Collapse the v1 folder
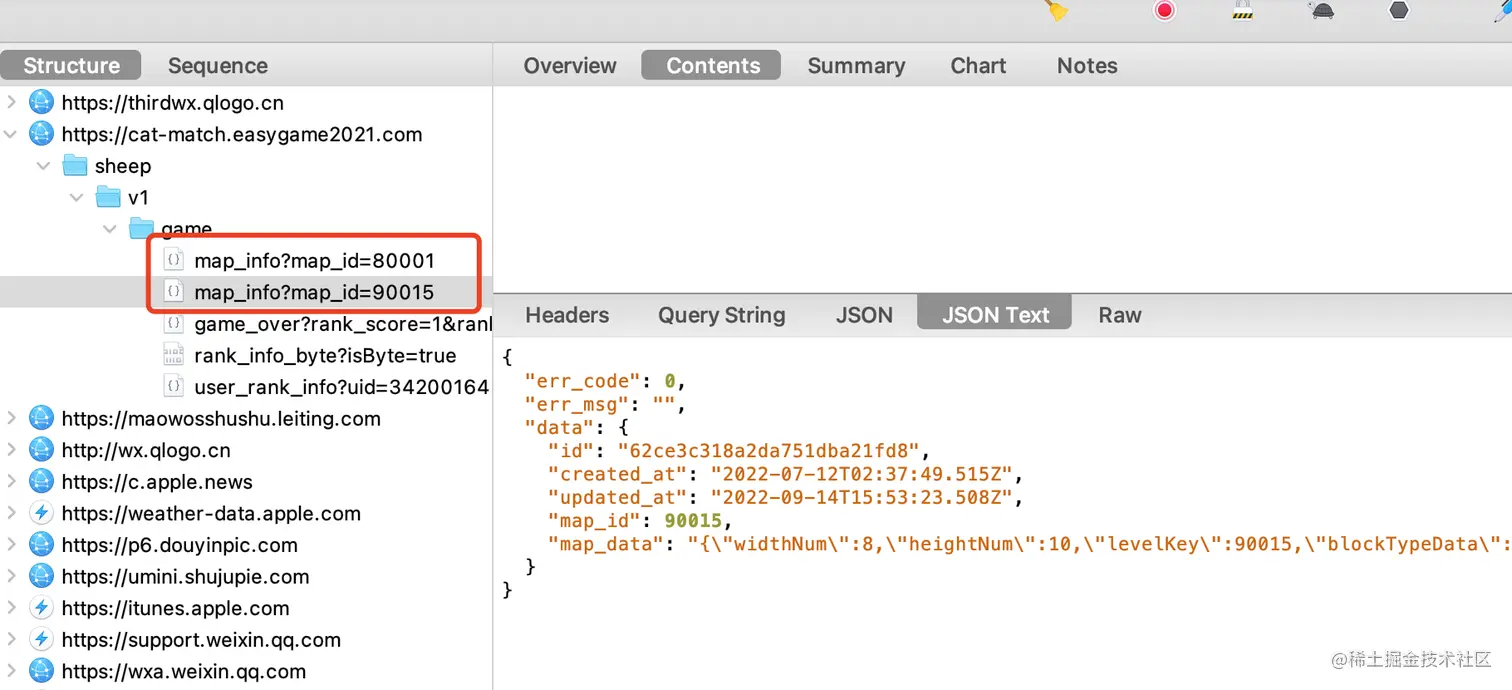1512x690 pixels. 76,198
